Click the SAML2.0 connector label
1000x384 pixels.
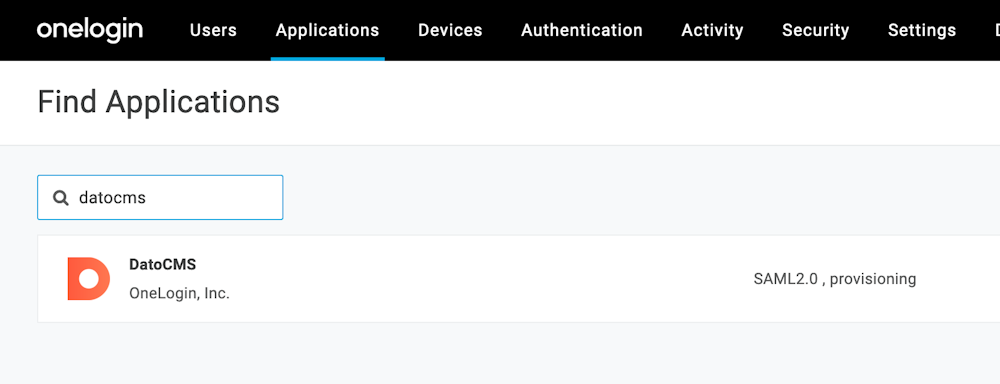(785, 279)
